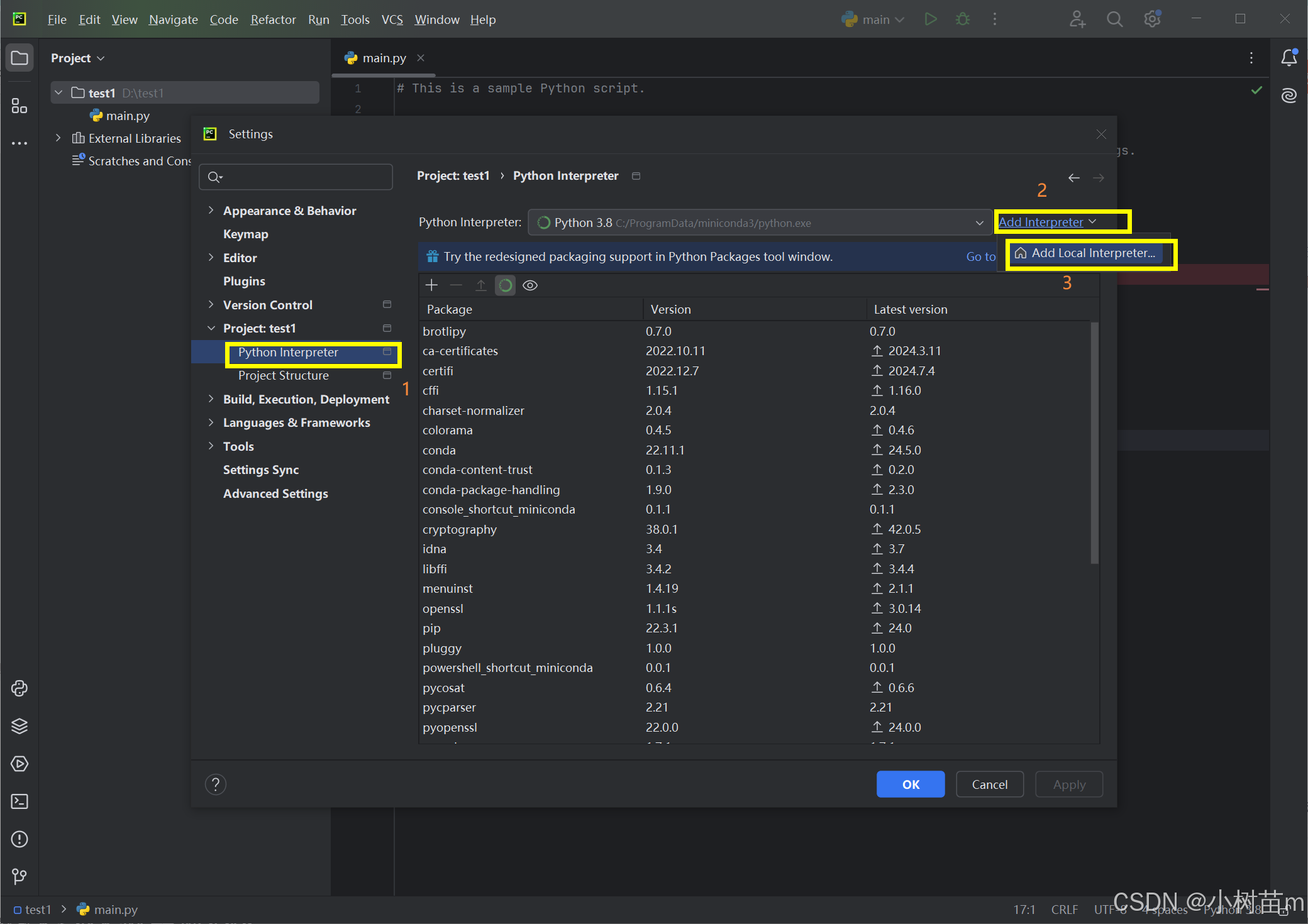Show more tool windows ellipsis icon

coord(19,143)
